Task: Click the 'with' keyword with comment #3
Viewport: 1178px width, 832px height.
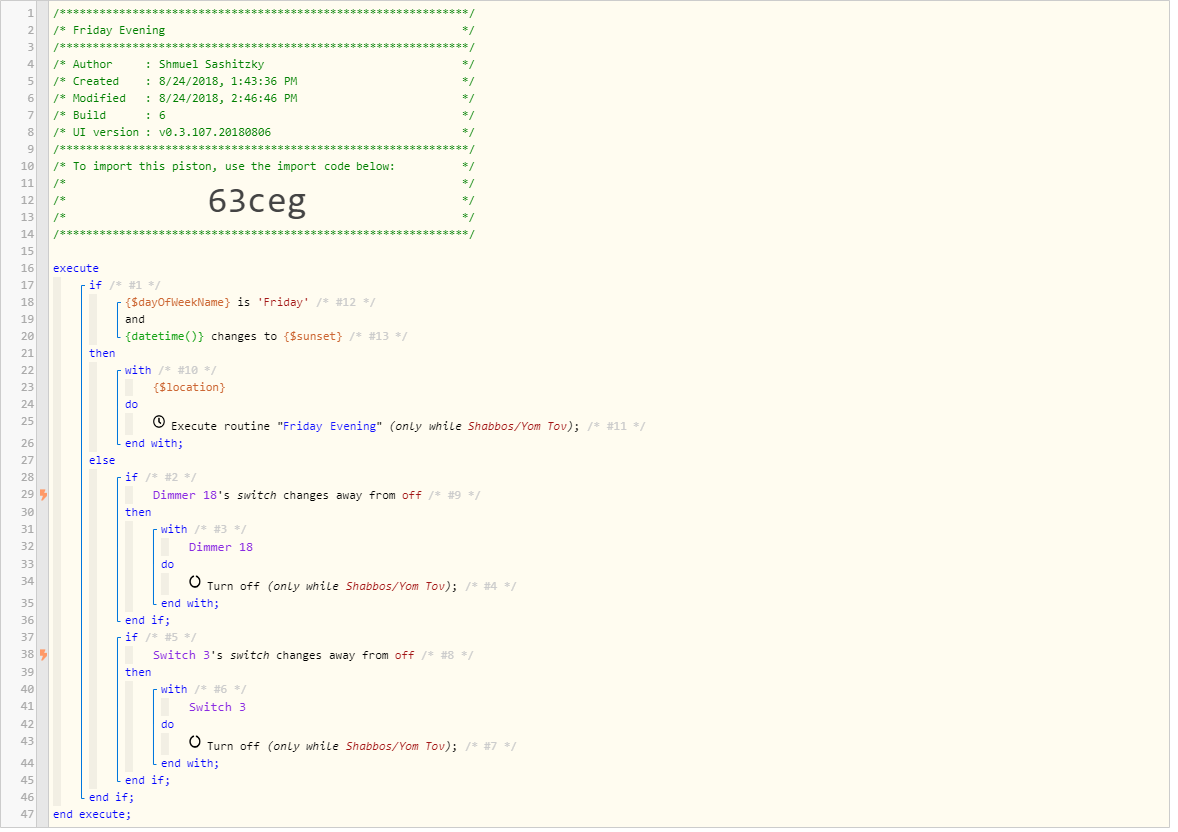Action: click(x=174, y=530)
